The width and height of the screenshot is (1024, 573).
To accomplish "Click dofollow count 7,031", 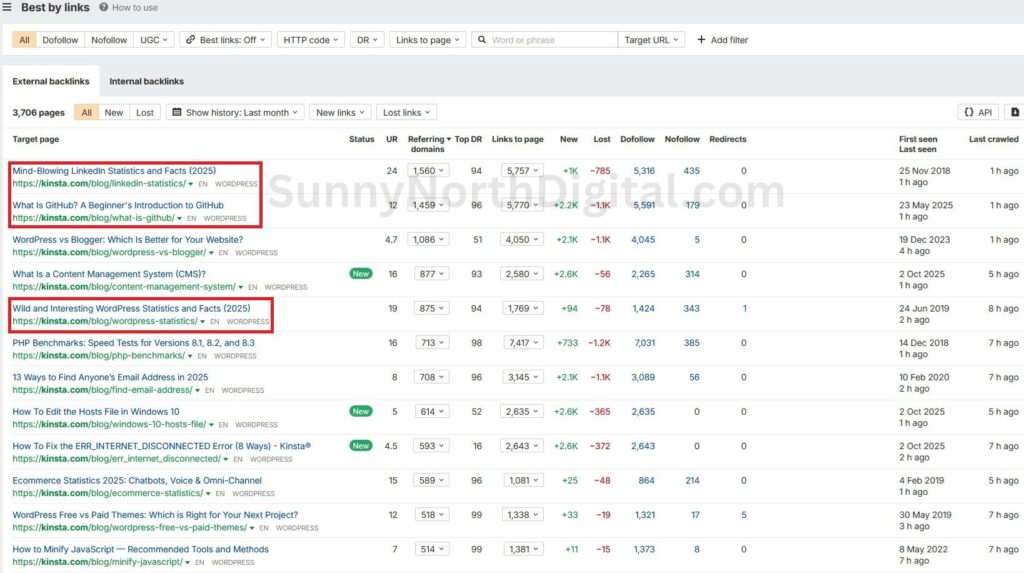I will point(645,343).
